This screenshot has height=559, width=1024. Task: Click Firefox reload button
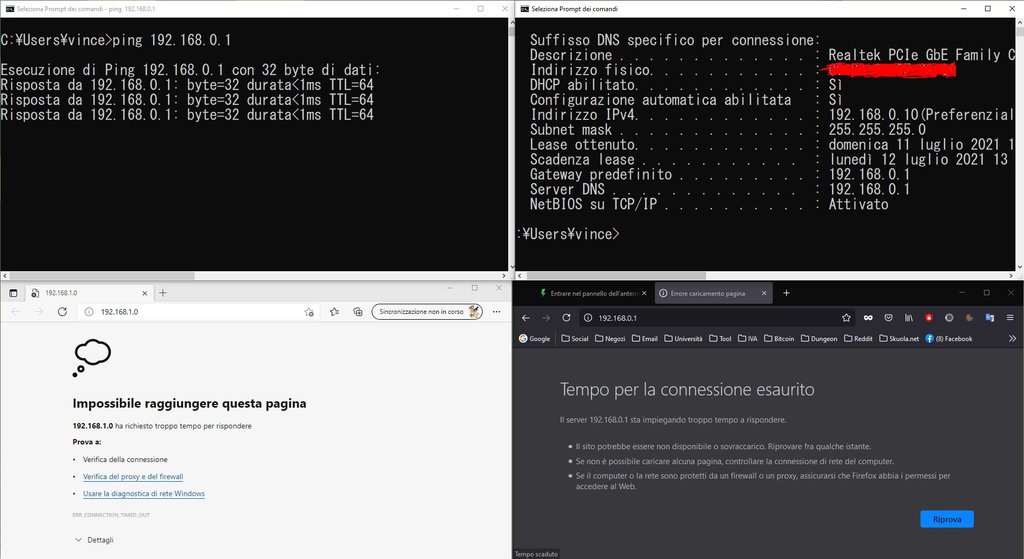coord(567,318)
